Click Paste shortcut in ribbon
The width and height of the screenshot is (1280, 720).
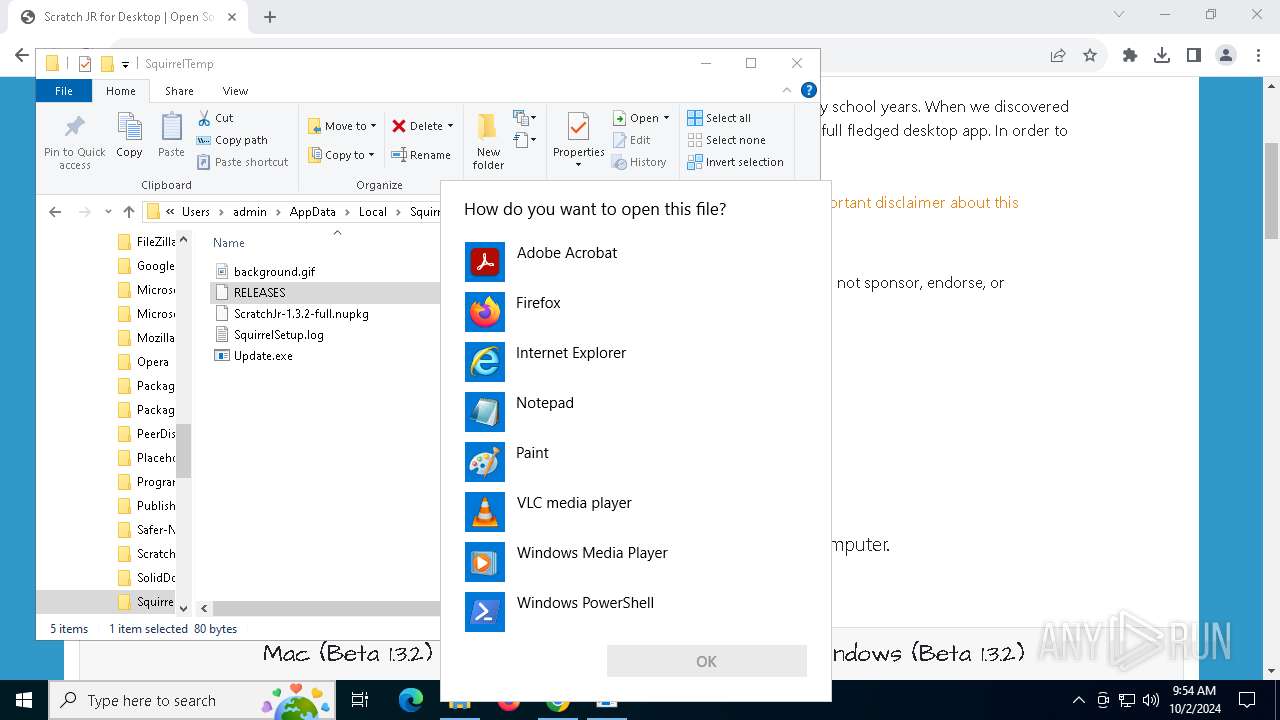242,162
